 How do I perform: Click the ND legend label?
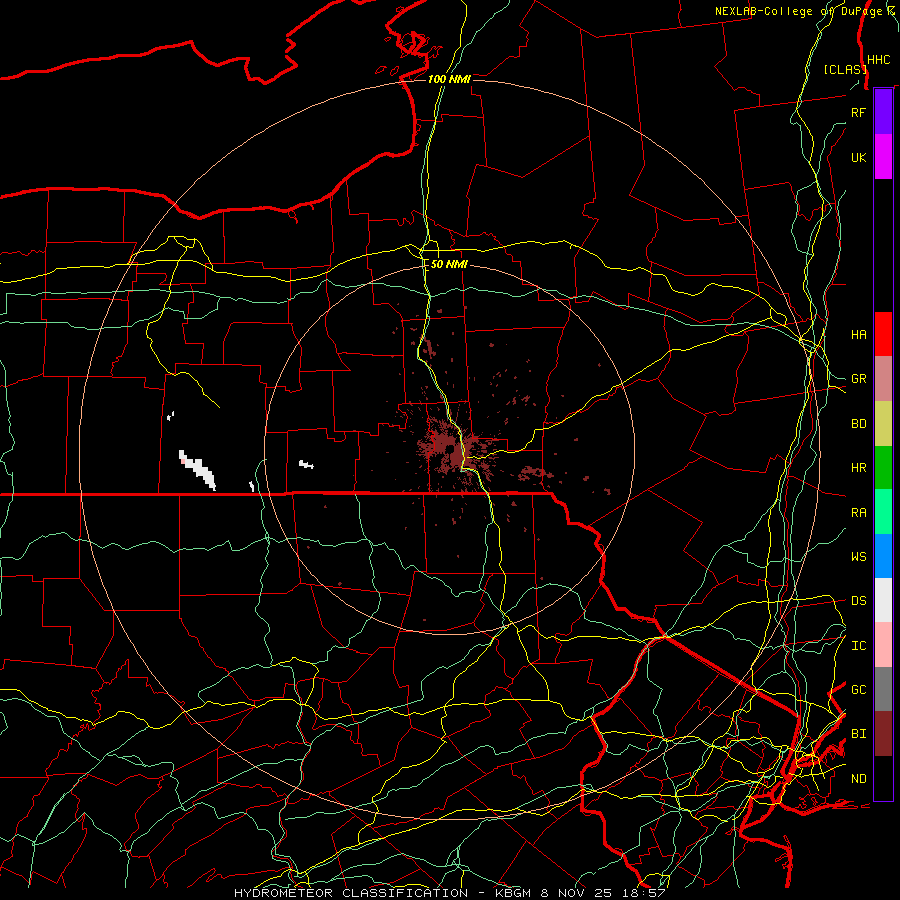pyautogui.click(x=858, y=779)
